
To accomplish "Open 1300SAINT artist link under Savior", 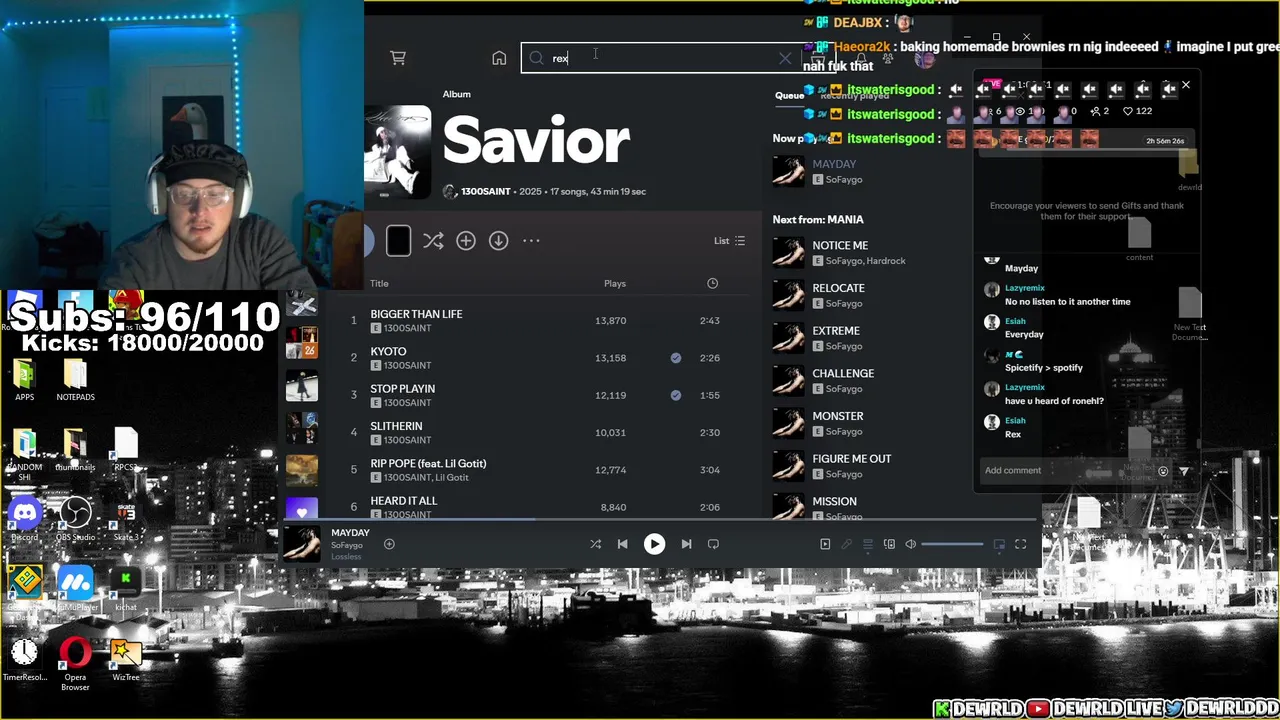I will tap(485, 191).
